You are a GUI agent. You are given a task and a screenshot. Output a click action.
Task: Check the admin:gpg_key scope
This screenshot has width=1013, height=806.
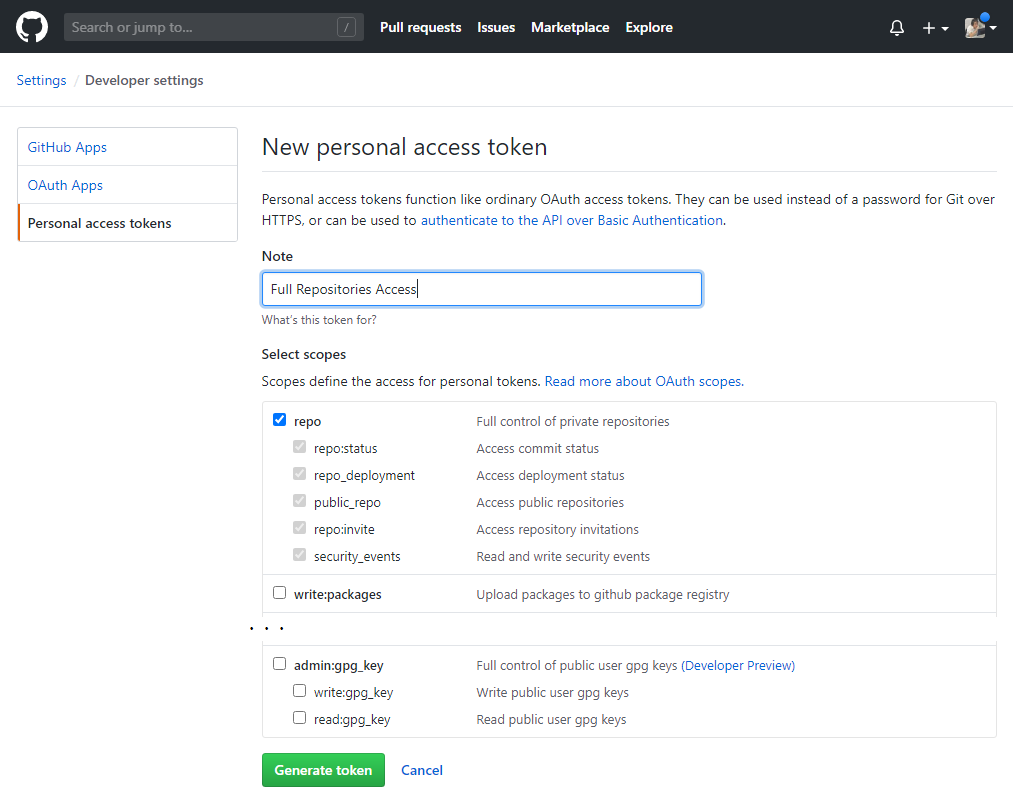[280, 664]
